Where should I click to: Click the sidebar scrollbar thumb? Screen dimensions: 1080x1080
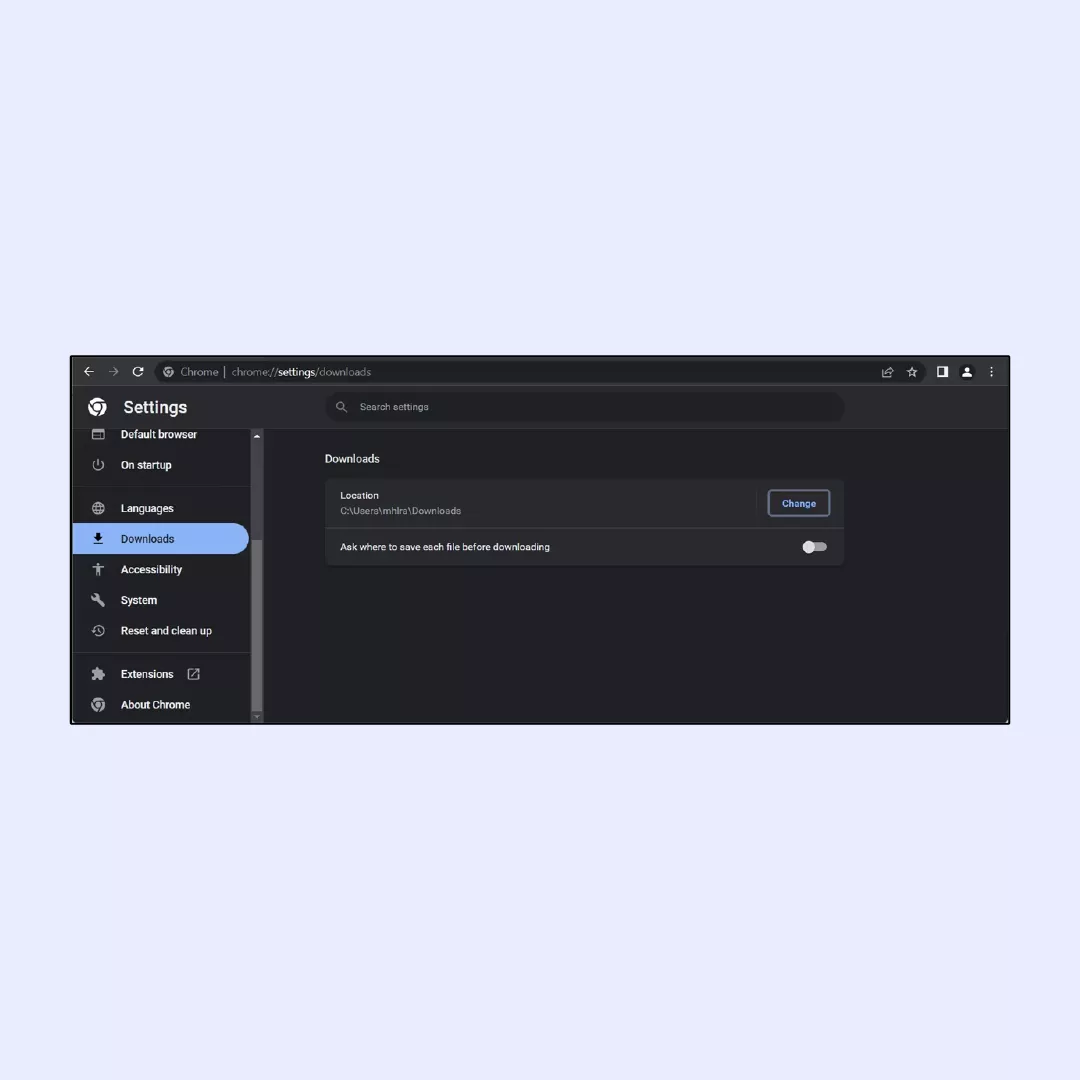tap(257, 626)
